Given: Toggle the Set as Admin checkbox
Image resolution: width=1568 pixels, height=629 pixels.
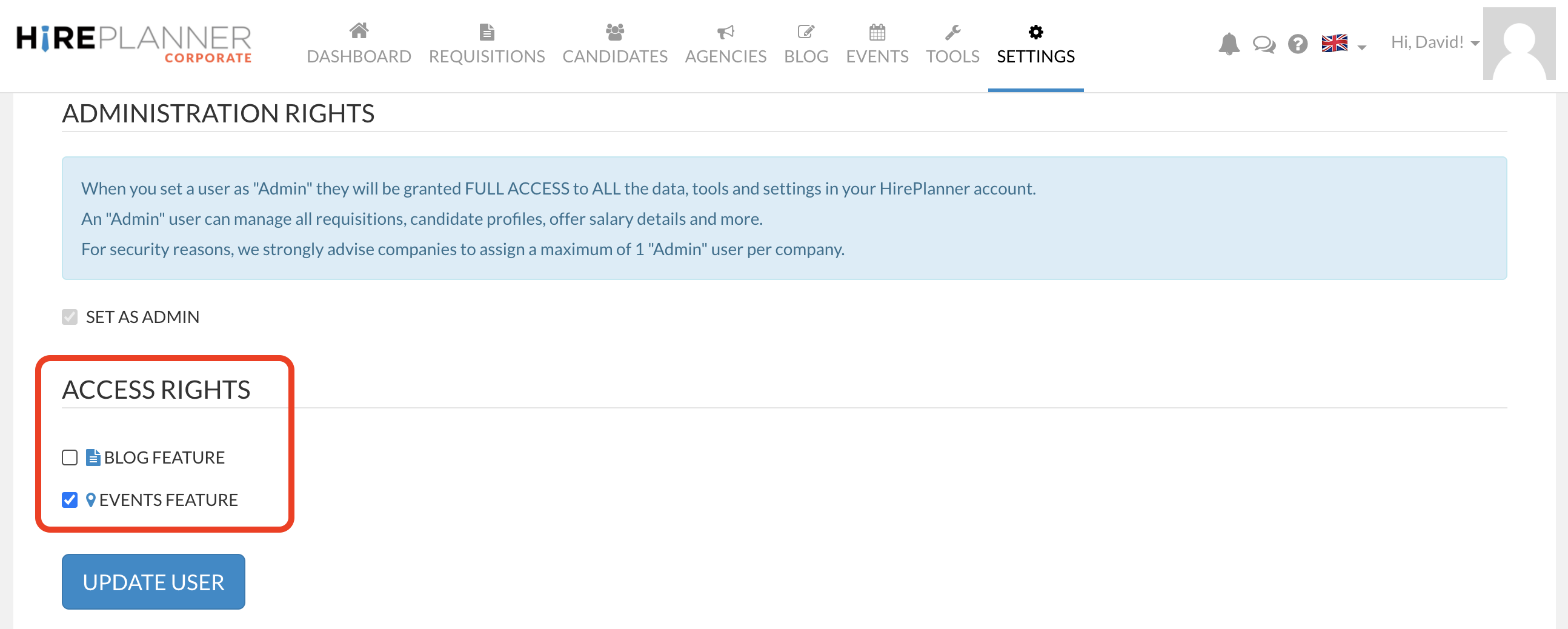Looking at the screenshot, I should point(69,316).
